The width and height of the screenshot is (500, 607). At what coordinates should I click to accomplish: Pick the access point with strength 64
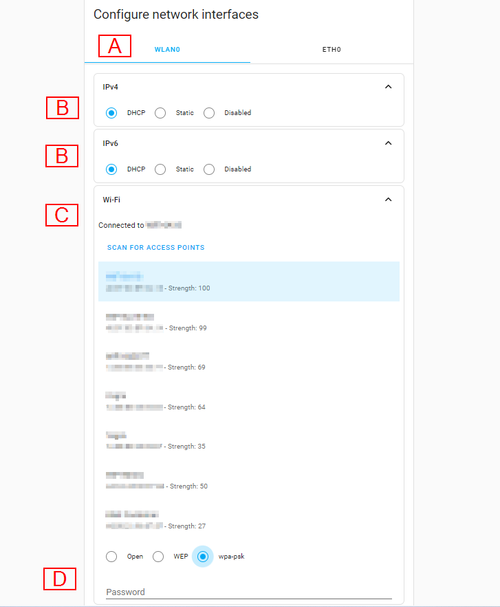click(249, 401)
